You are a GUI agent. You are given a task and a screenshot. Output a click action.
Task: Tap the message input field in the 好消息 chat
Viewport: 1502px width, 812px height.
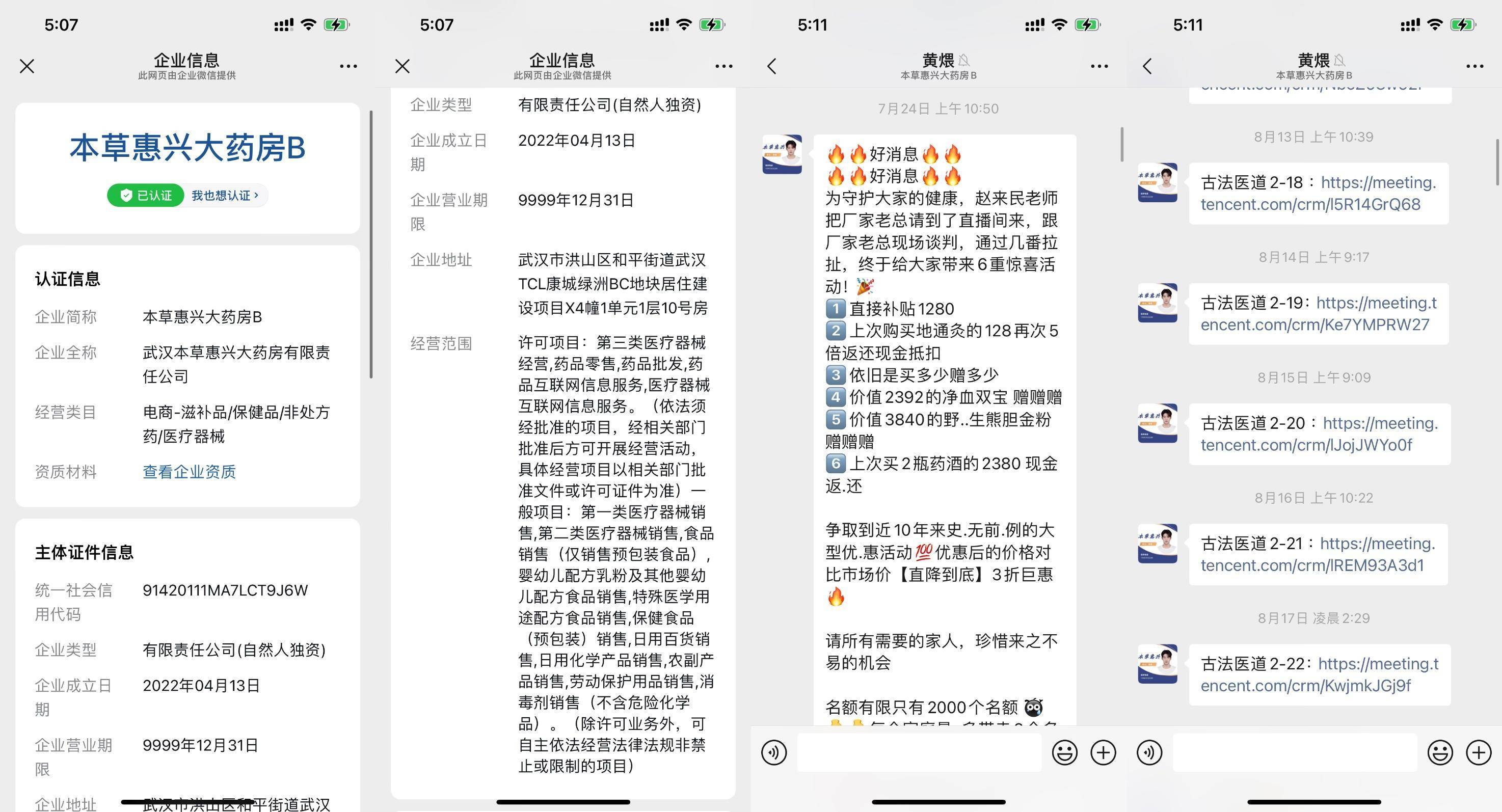pyautogui.click(x=920, y=752)
